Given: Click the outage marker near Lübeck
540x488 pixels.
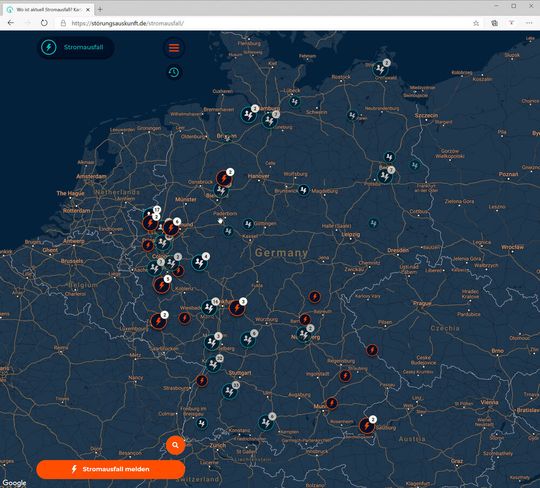Looking at the screenshot, I should 294,102.
